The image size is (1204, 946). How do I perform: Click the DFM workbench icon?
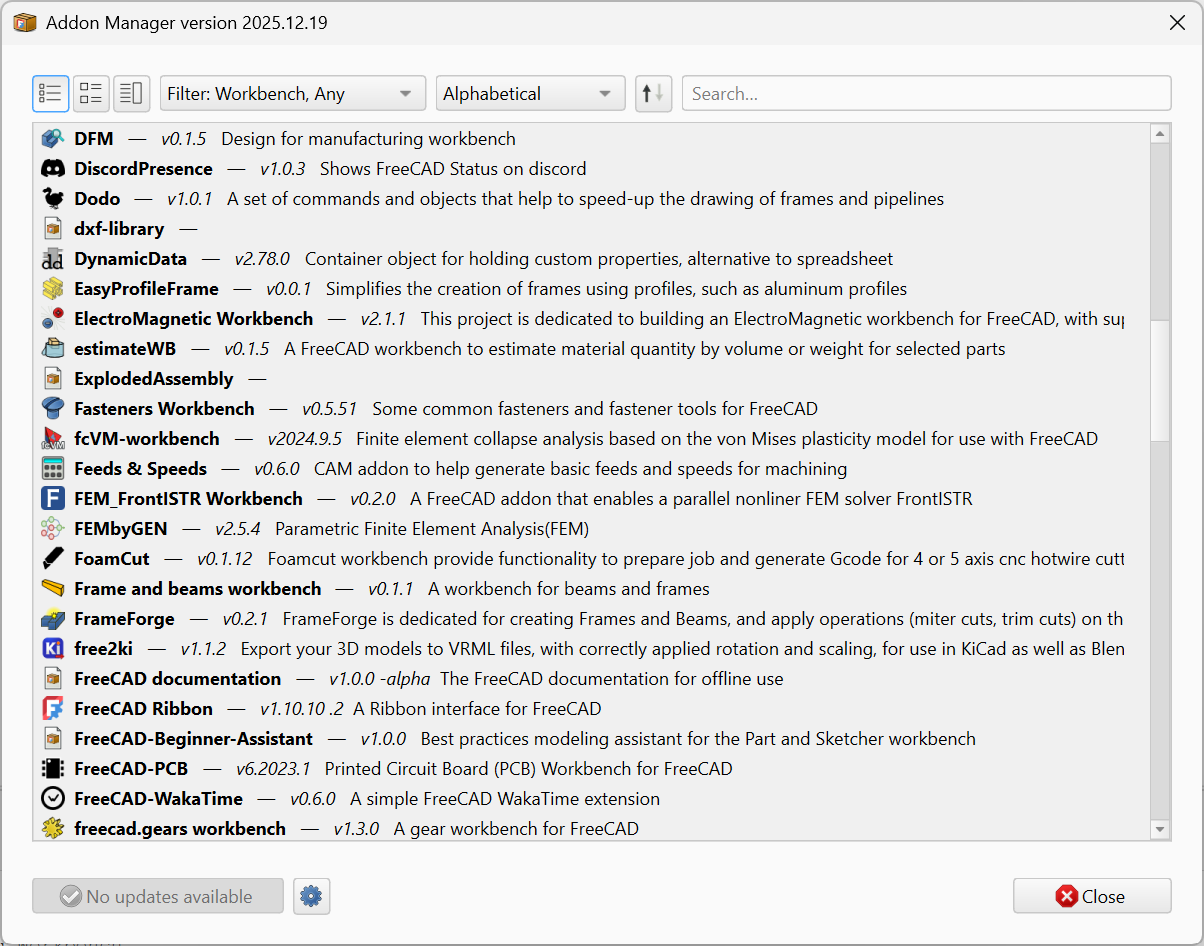point(53,139)
